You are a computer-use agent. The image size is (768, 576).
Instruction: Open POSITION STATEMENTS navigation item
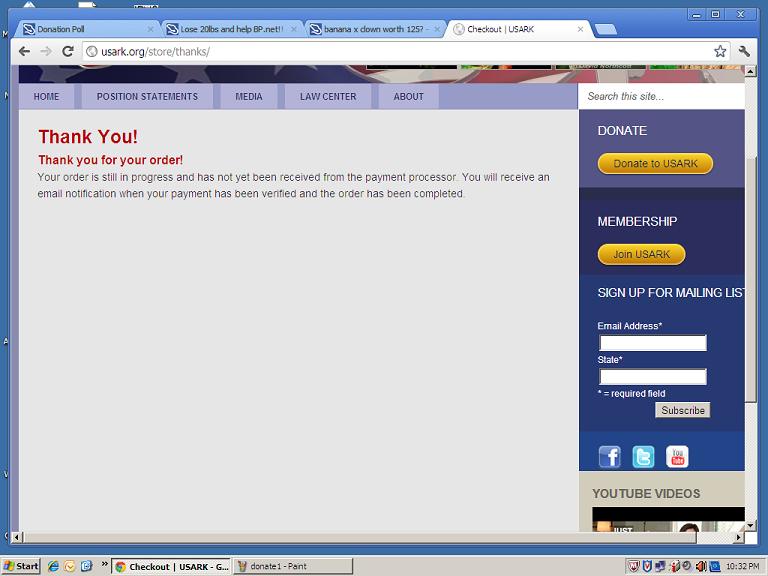point(147,96)
